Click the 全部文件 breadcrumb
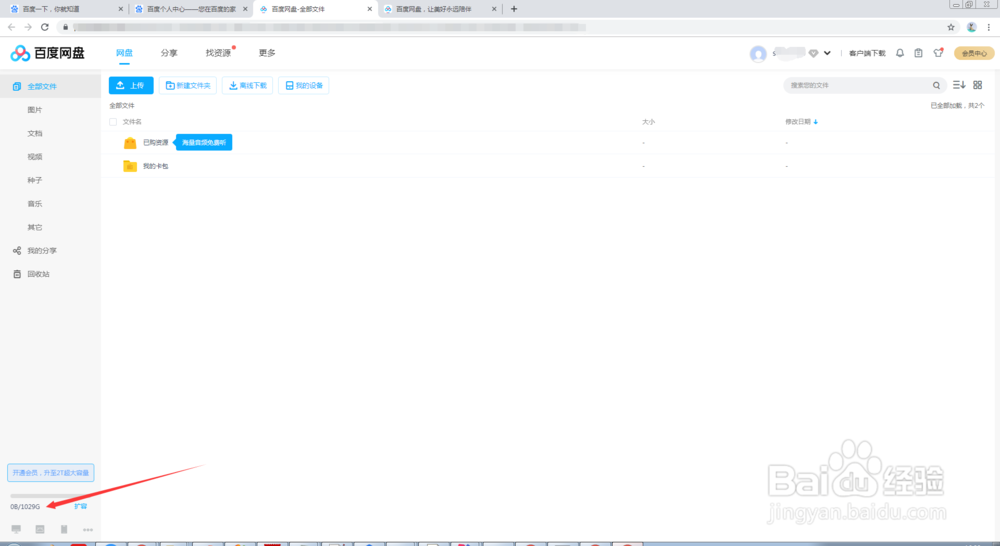The height and width of the screenshot is (546, 1000). point(122,106)
